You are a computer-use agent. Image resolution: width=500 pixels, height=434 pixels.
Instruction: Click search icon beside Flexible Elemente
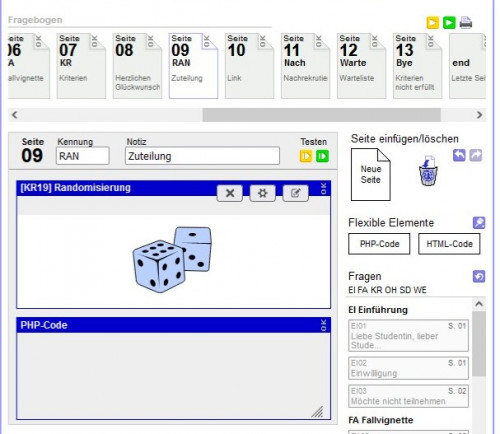(479, 223)
